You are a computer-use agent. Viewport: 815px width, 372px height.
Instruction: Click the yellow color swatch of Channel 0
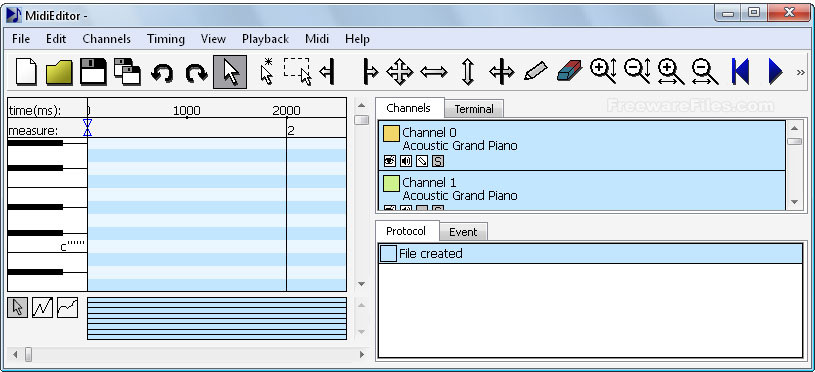click(391, 134)
